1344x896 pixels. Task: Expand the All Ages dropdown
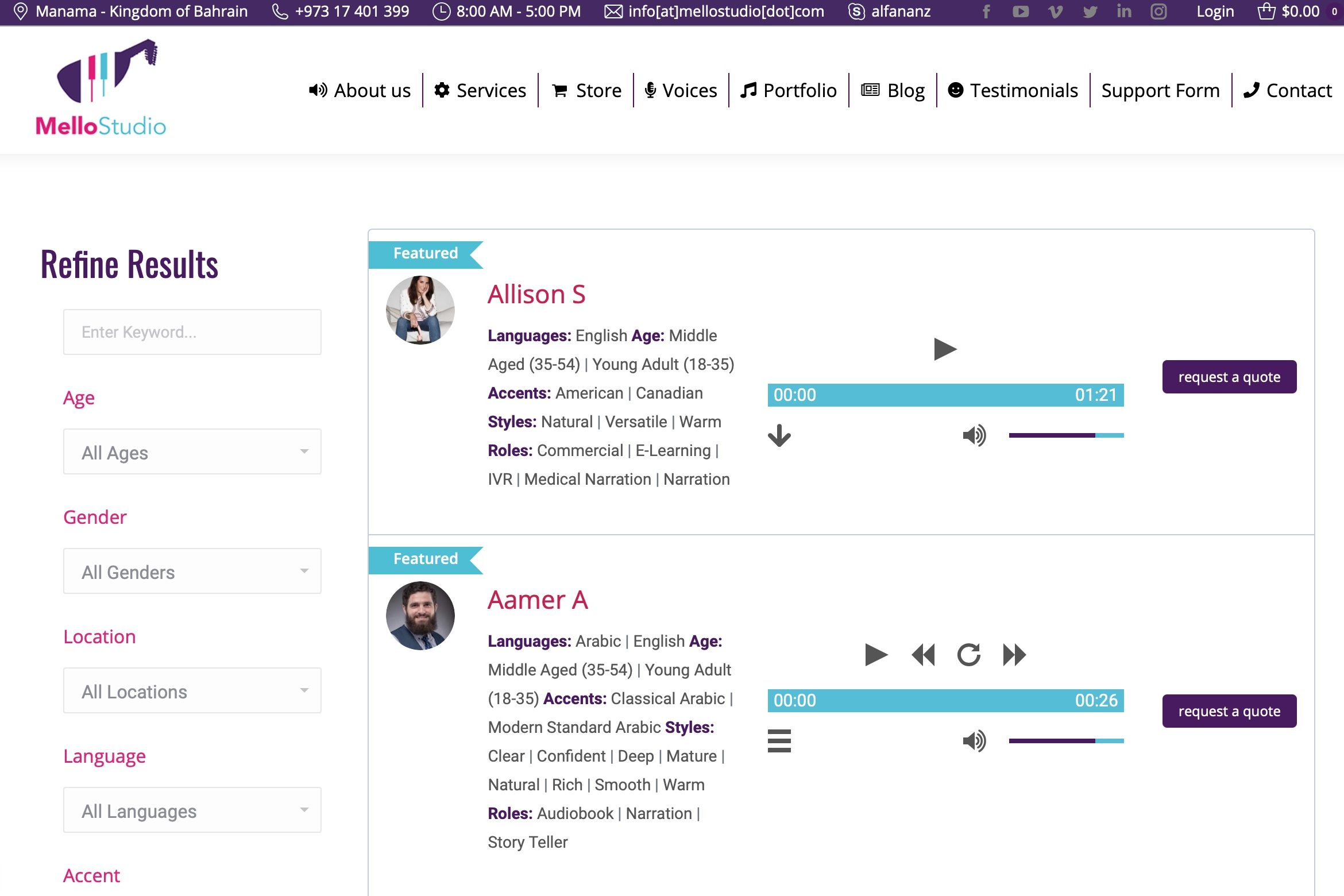(192, 452)
